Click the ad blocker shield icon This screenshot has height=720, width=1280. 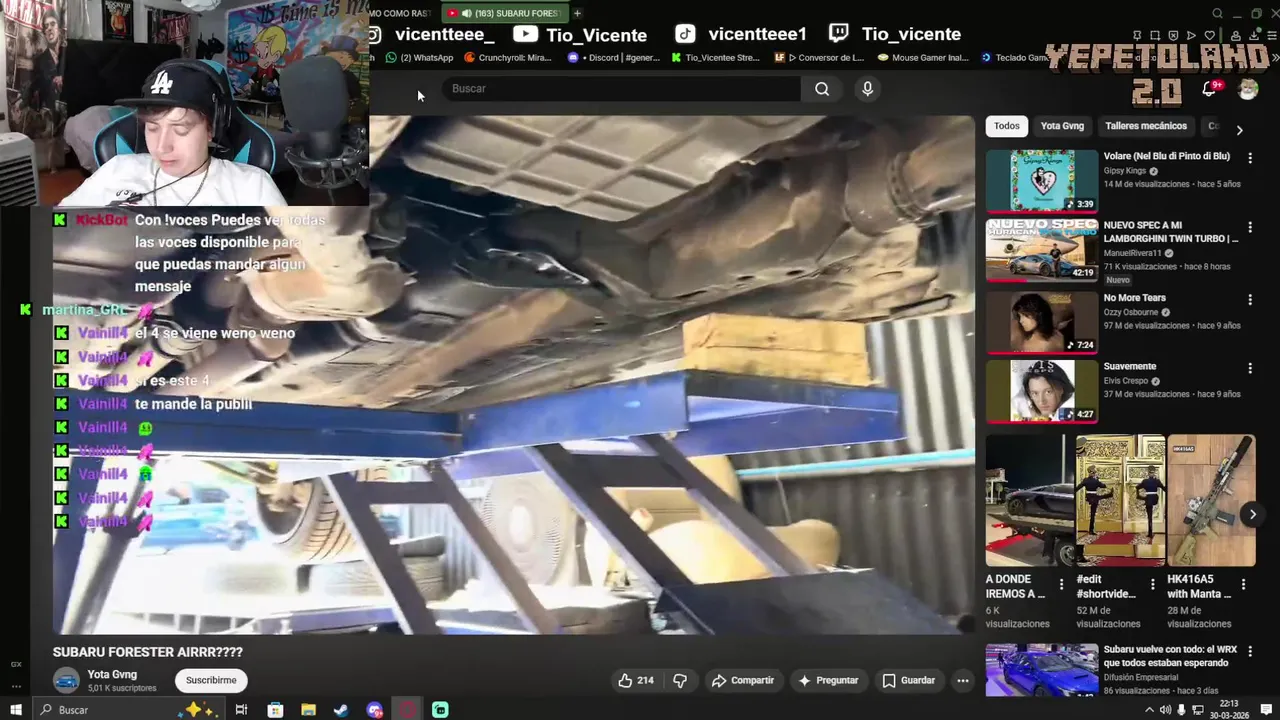(x=1174, y=36)
